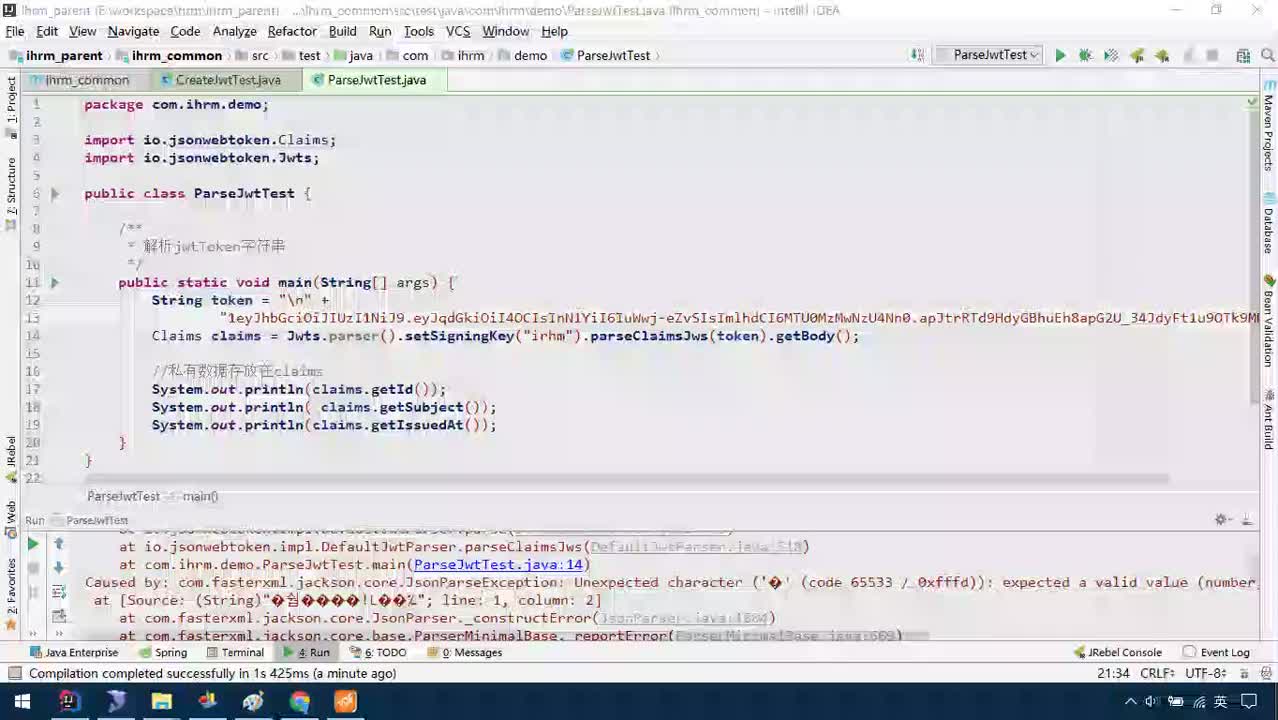Viewport: 1278px width, 720px height.
Task: Run main method from gutter arrow
Action: tap(55, 283)
